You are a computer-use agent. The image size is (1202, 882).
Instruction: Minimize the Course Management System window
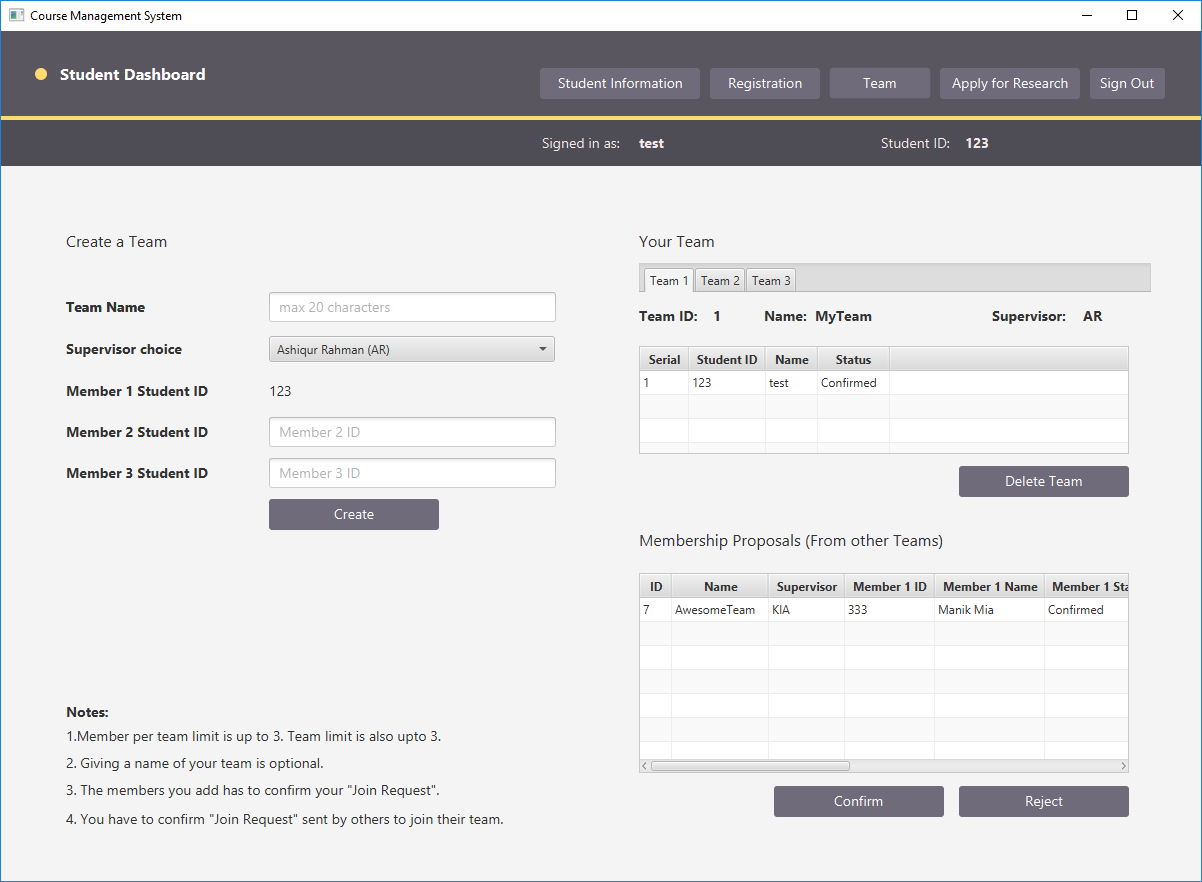point(1087,15)
